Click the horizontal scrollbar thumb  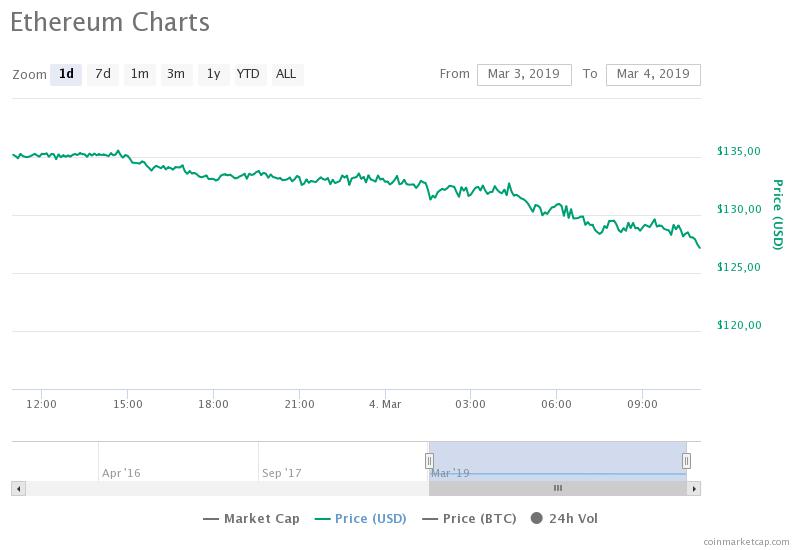pos(557,488)
